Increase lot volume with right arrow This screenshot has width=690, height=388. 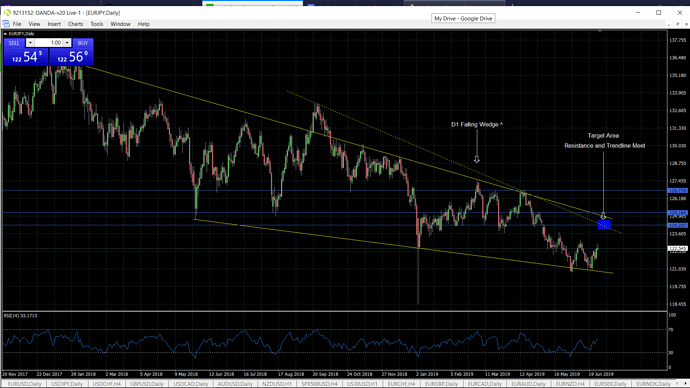coord(67,43)
